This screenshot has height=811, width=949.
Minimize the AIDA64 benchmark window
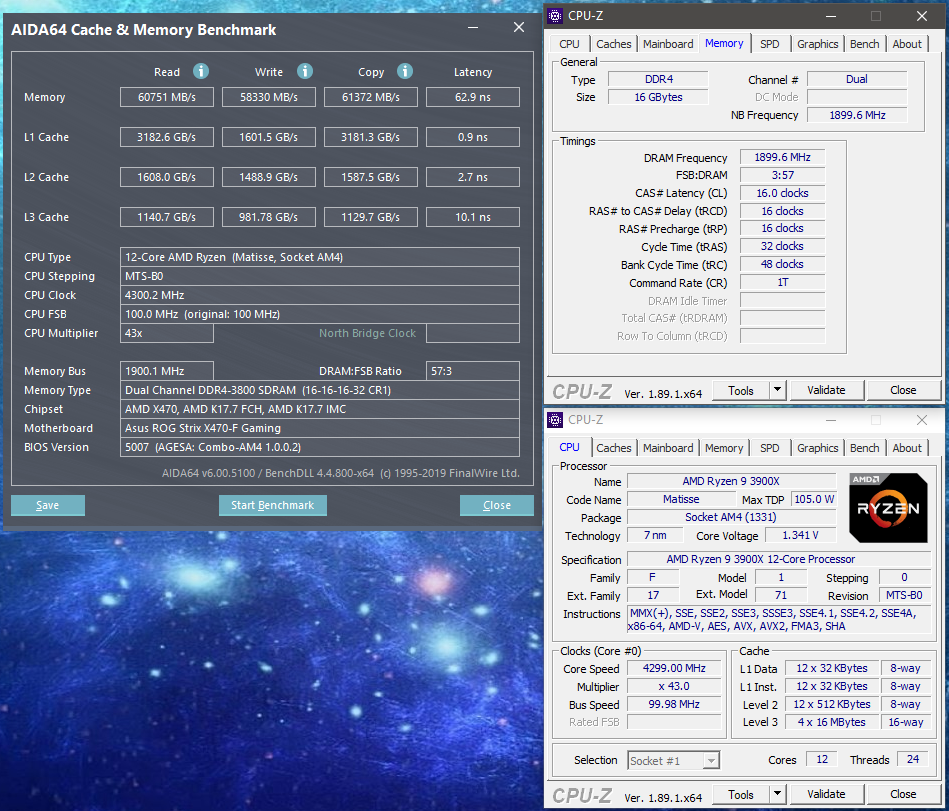473,27
